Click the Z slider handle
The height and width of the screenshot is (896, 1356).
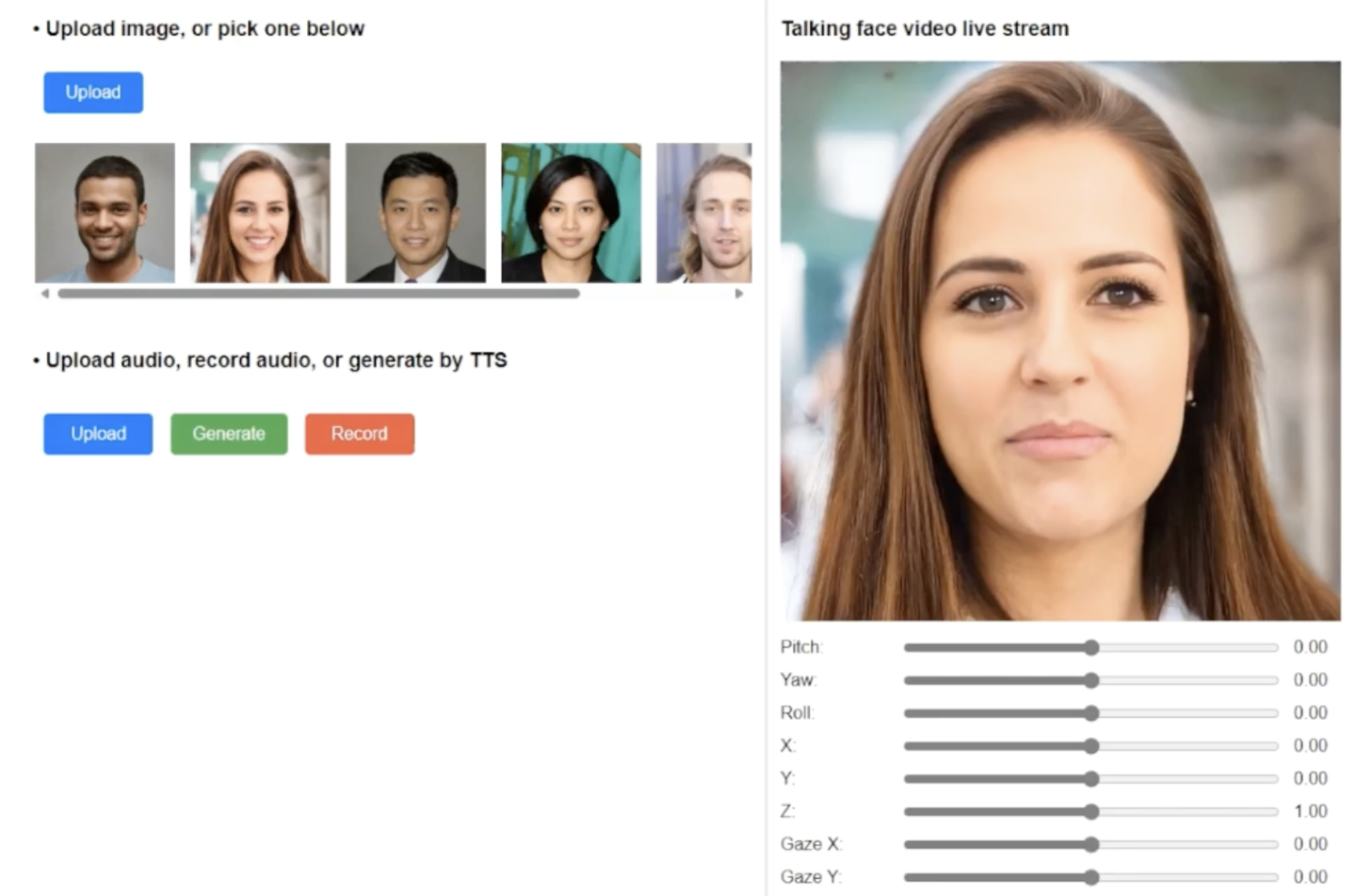pyautogui.click(x=1091, y=811)
